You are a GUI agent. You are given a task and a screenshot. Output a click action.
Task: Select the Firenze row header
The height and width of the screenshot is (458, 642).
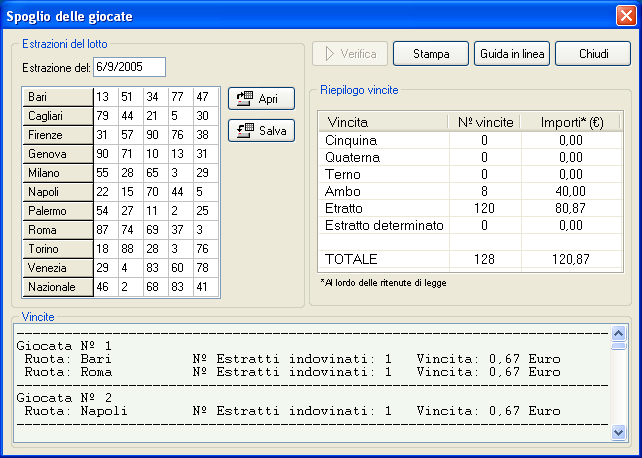click(x=58, y=135)
